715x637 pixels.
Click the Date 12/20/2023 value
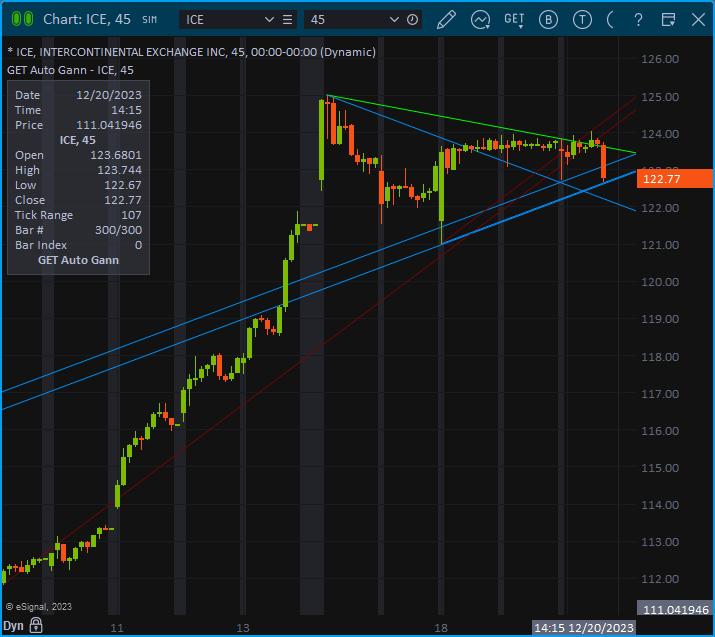(109, 95)
